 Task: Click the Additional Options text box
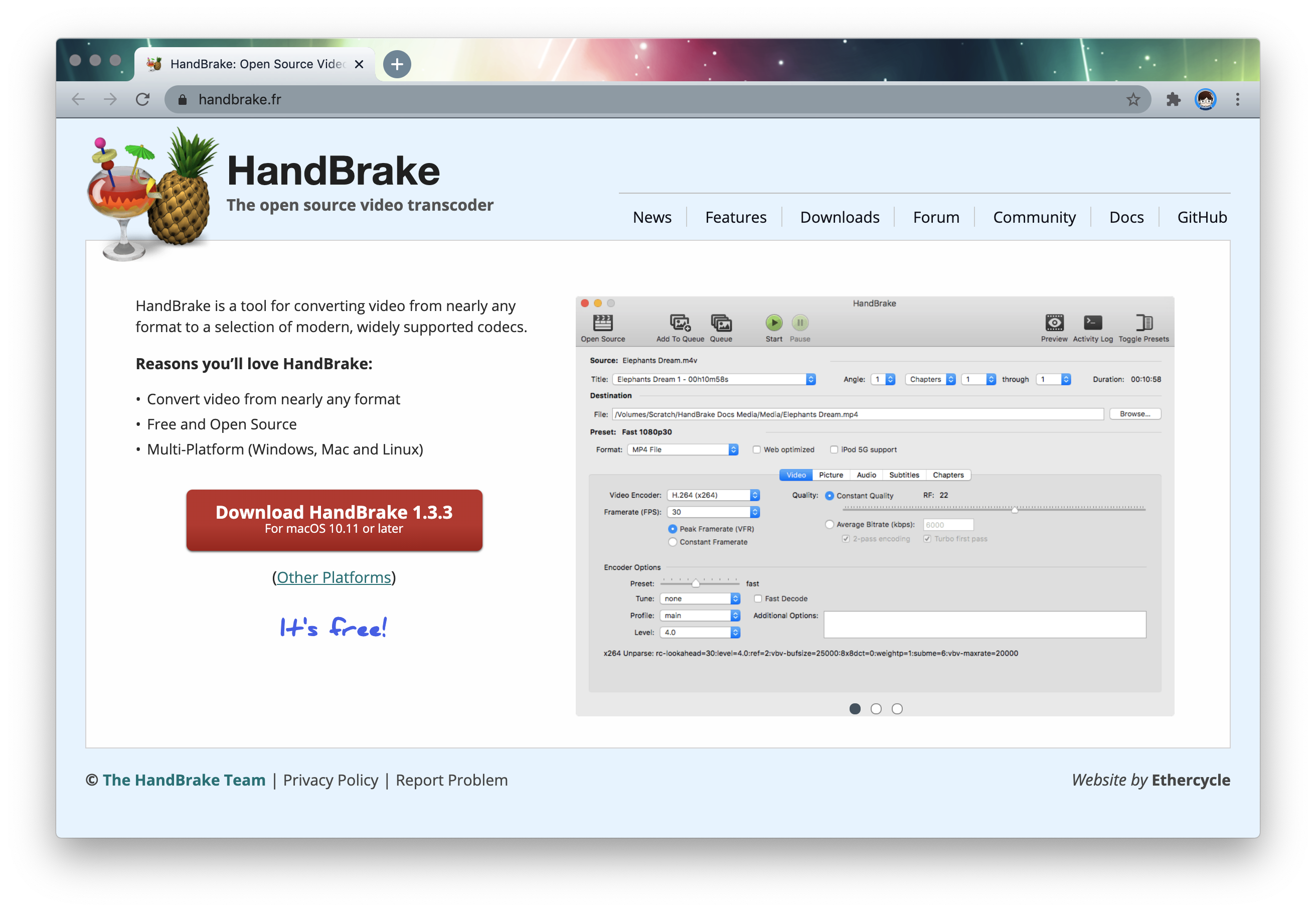coord(984,624)
